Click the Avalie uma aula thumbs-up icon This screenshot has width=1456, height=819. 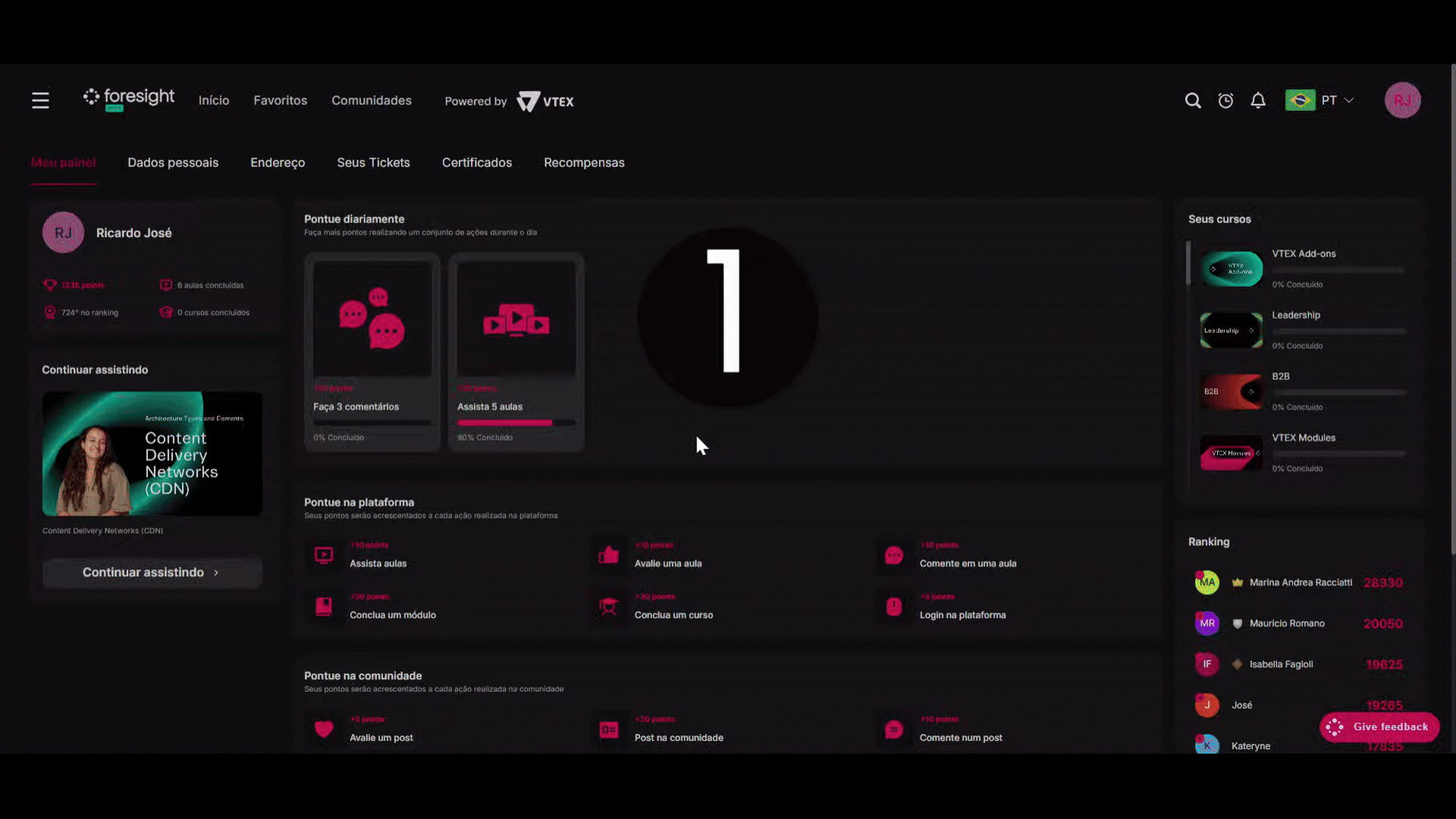click(x=609, y=555)
